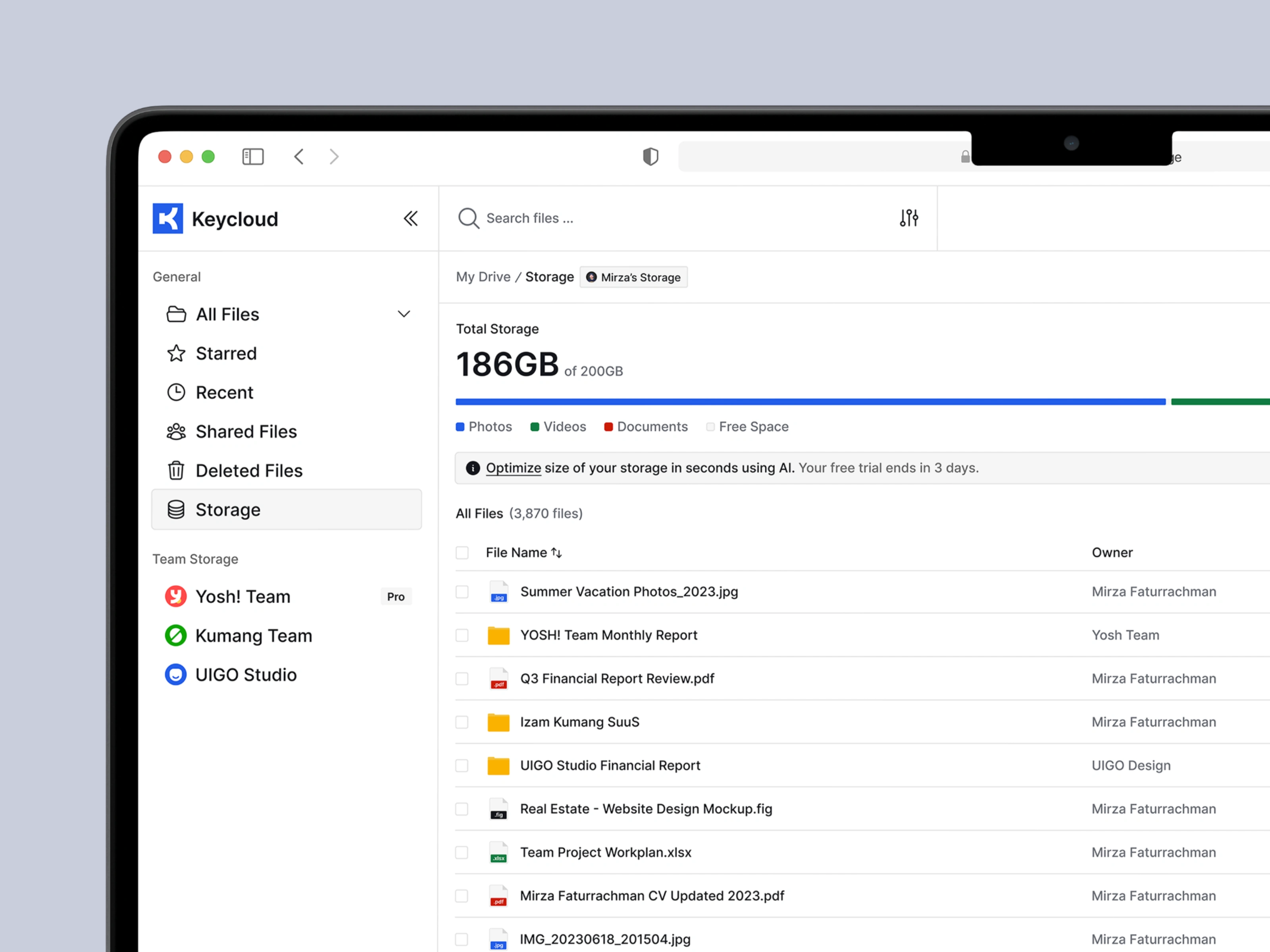The height and width of the screenshot is (952, 1270).
Task: Go back with browser back arrow
Action: [298, 156]
